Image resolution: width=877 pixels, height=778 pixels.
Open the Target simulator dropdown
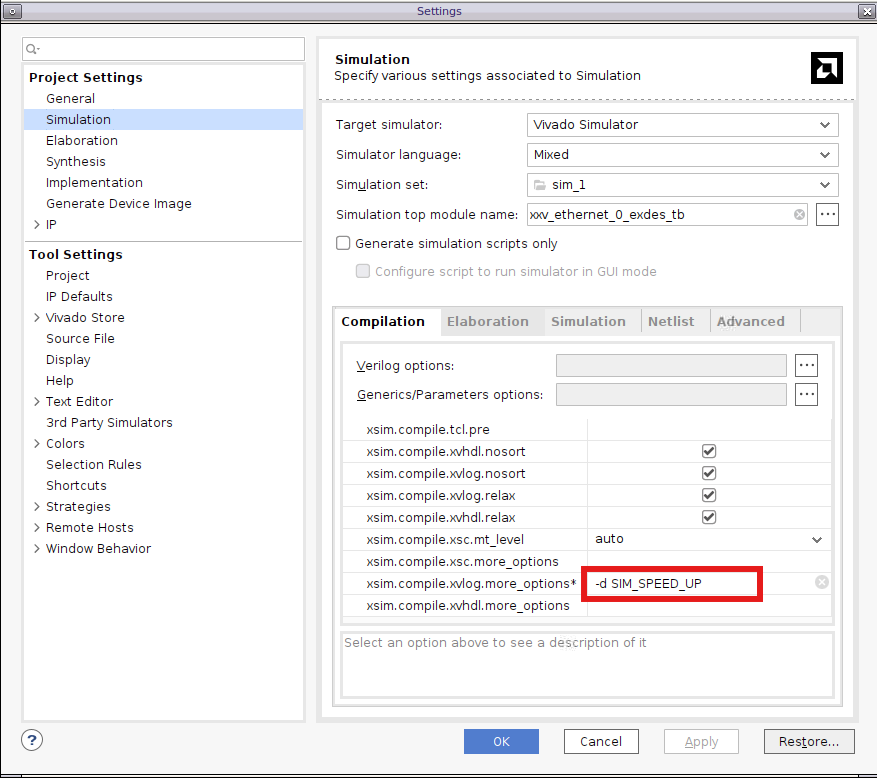click(682, 125)
